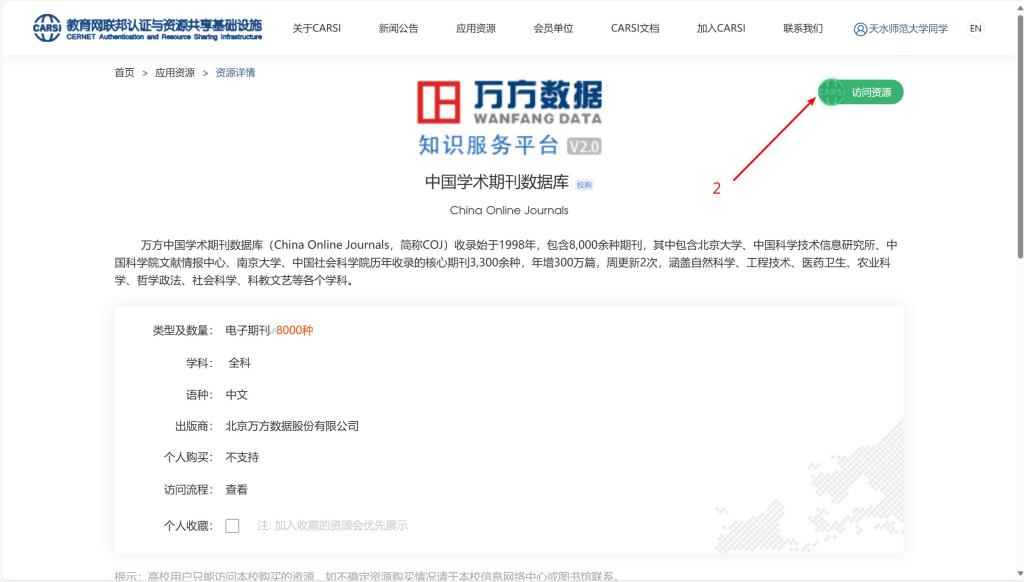This screenshot has height=582, width=1024.
Task: Click the publisher name 北京万方数据股份有限公司
Action: tap(292, 426)
